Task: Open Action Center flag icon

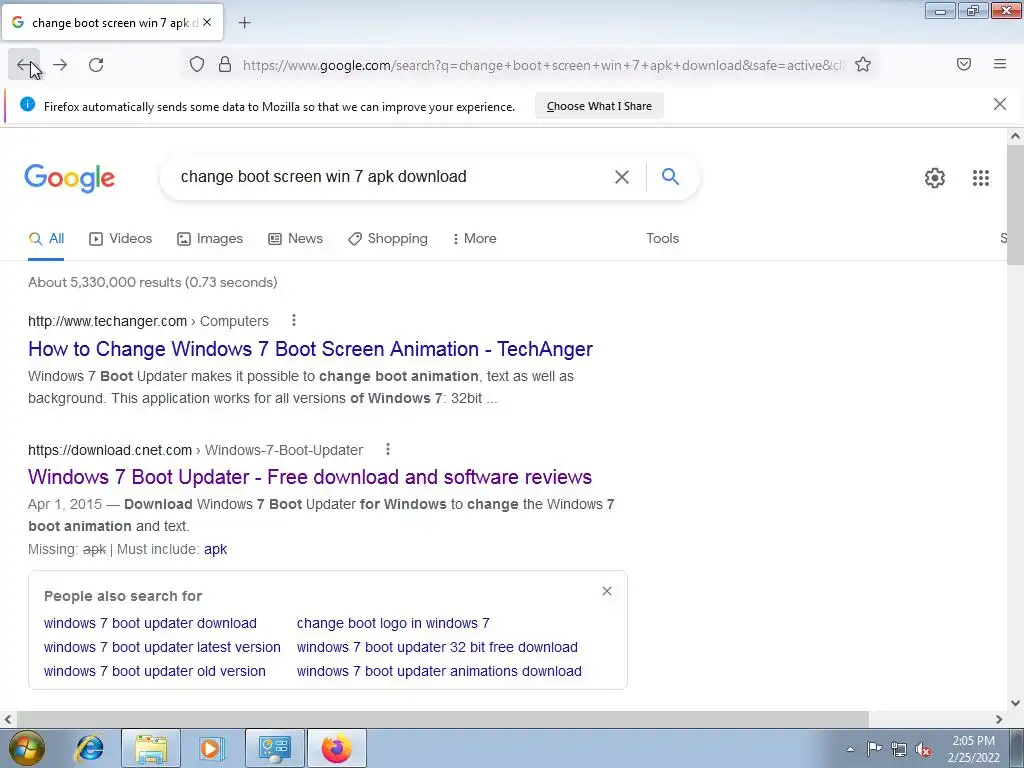Action: [874, 749]
